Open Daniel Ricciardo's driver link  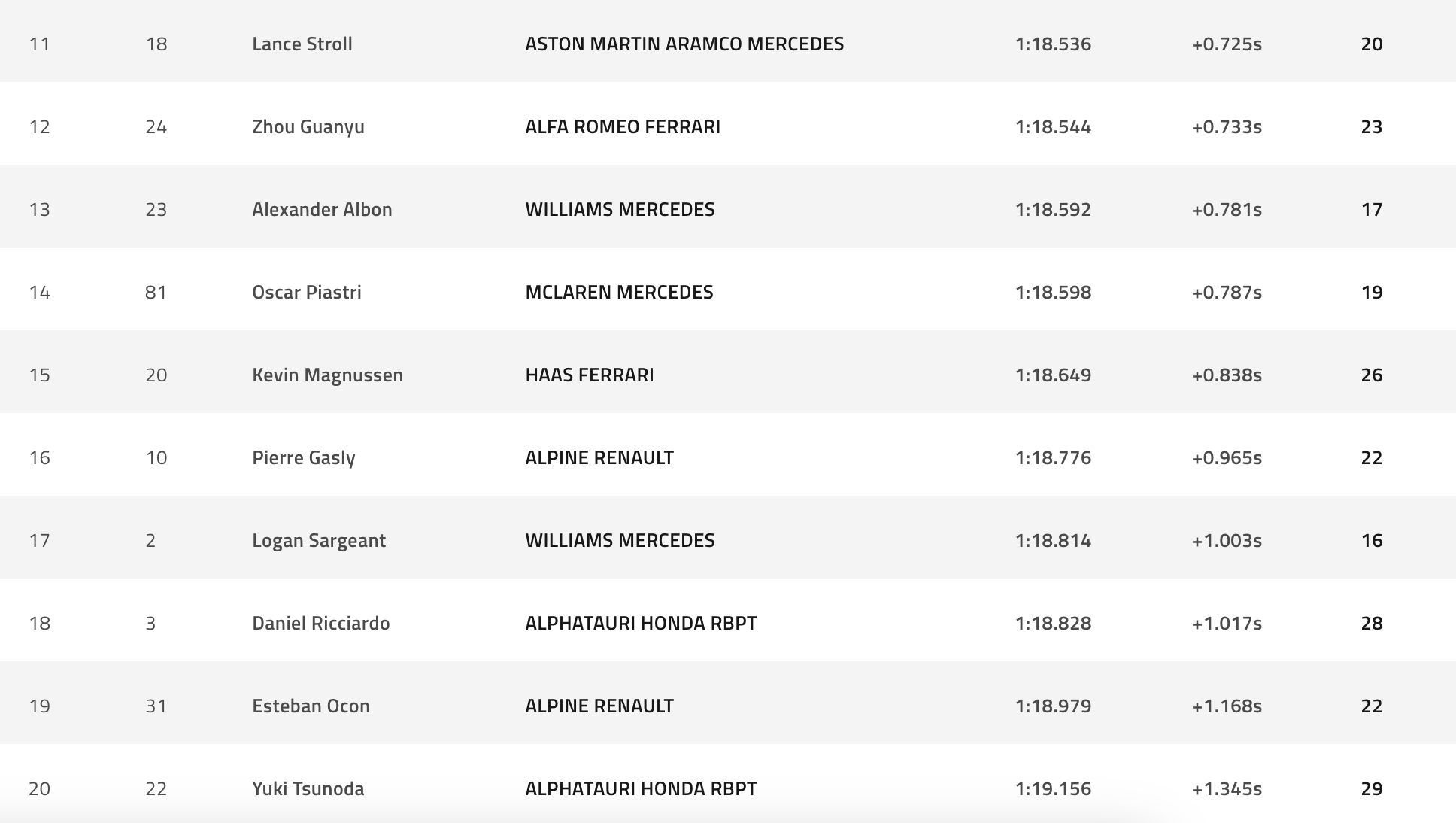point(321,623)
